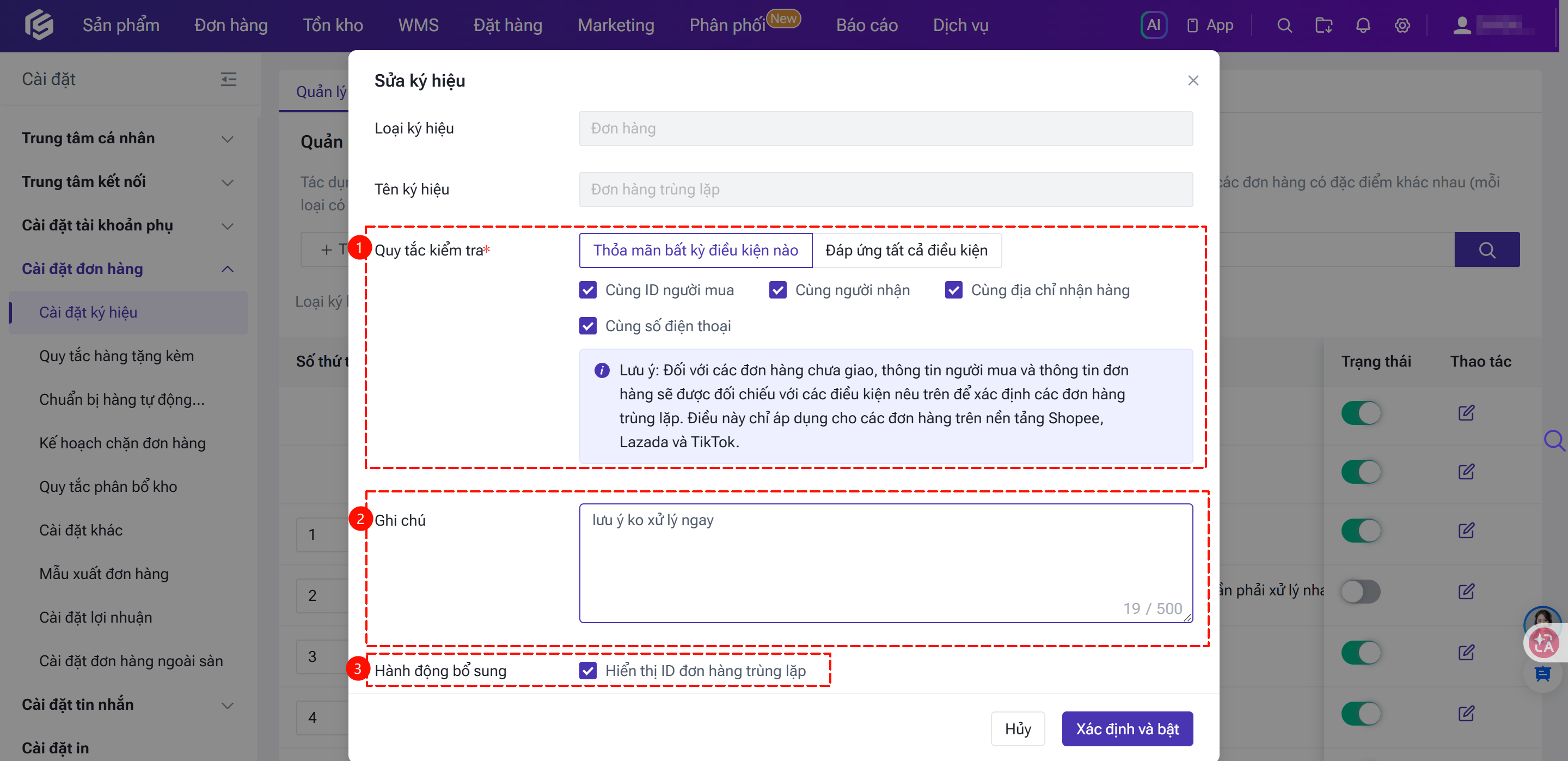The width and height of the screenshot is (1568, 761).
Task: Open the Dịch vụ menu
Action: tap(960, 25)
